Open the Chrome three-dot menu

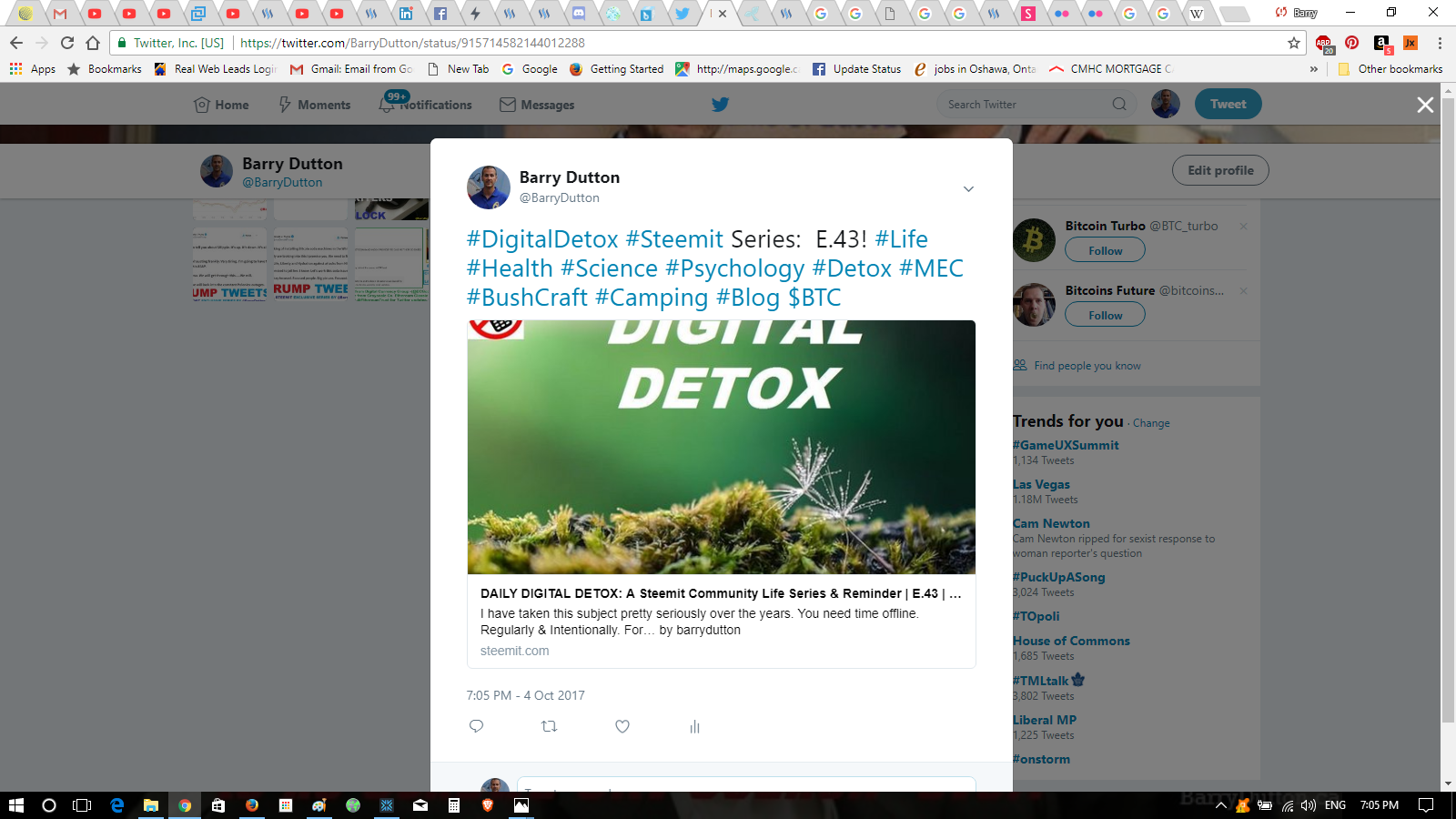[x=1440, y=43]
